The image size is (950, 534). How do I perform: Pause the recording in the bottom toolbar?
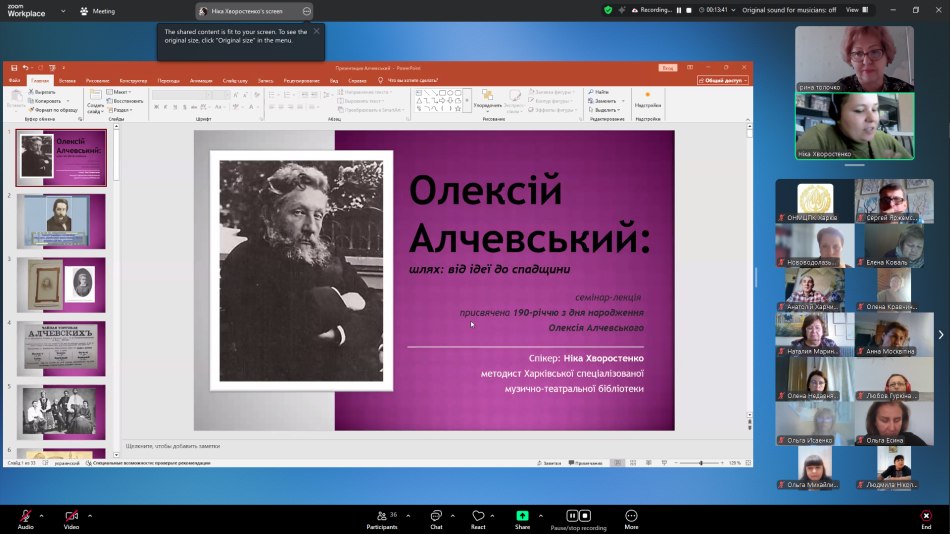(x=572, y=516)
